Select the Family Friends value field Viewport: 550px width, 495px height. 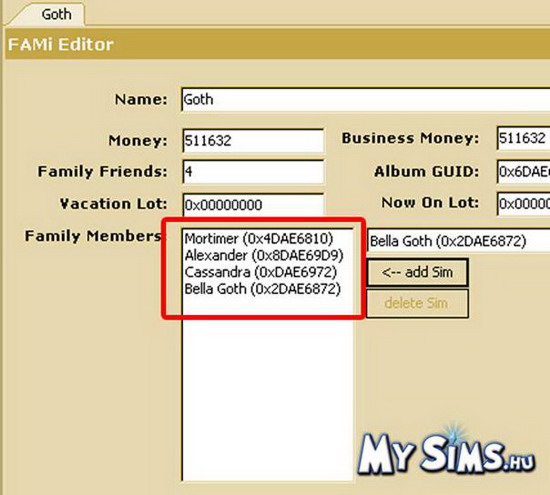[253, 172]
